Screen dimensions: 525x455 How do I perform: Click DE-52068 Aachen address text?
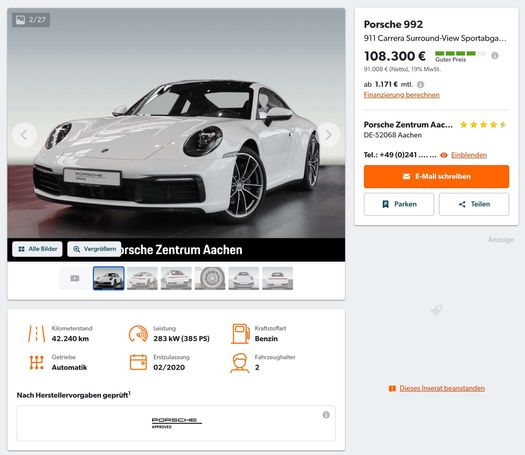point(393,135)
